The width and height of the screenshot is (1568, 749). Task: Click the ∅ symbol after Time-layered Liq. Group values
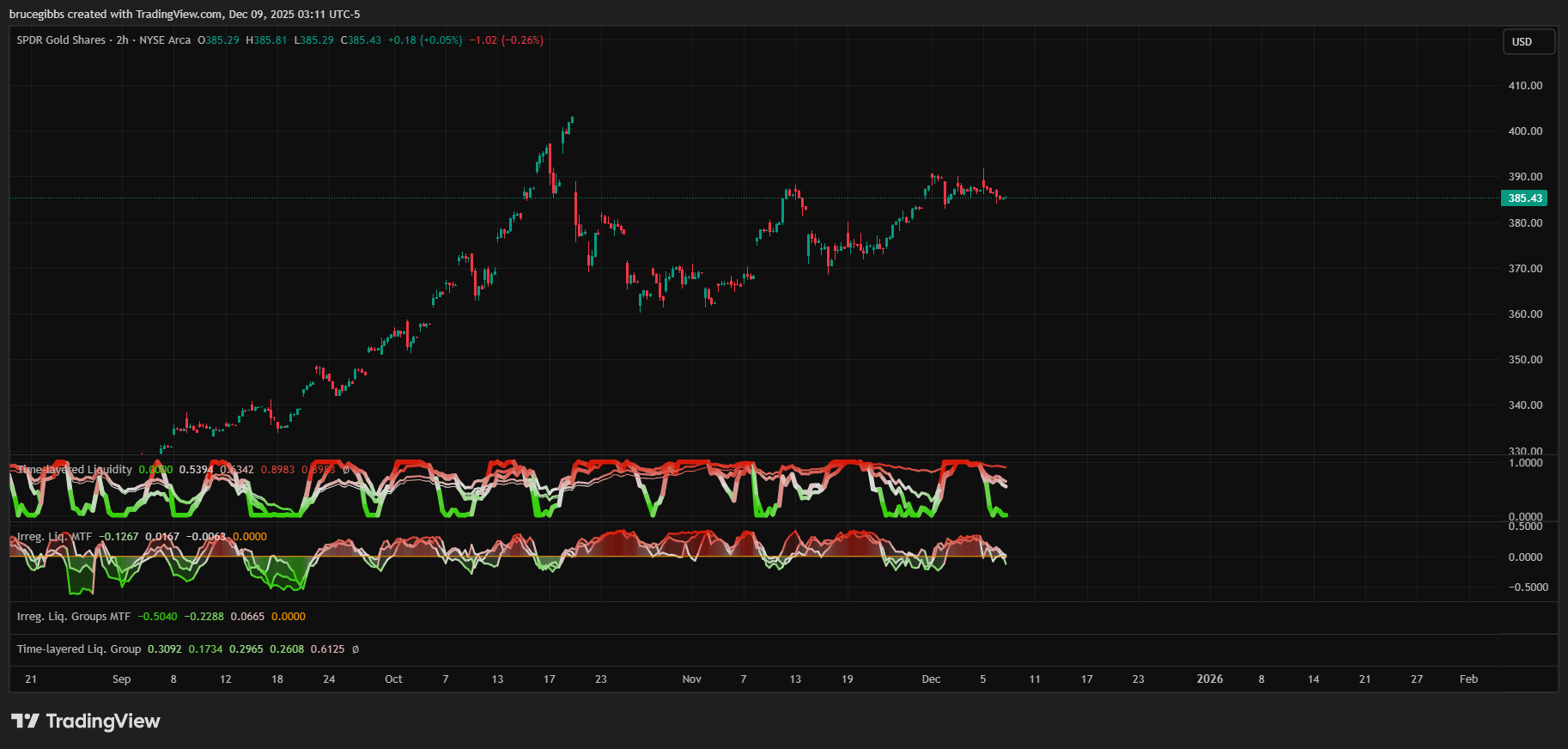tap(356, 649)
